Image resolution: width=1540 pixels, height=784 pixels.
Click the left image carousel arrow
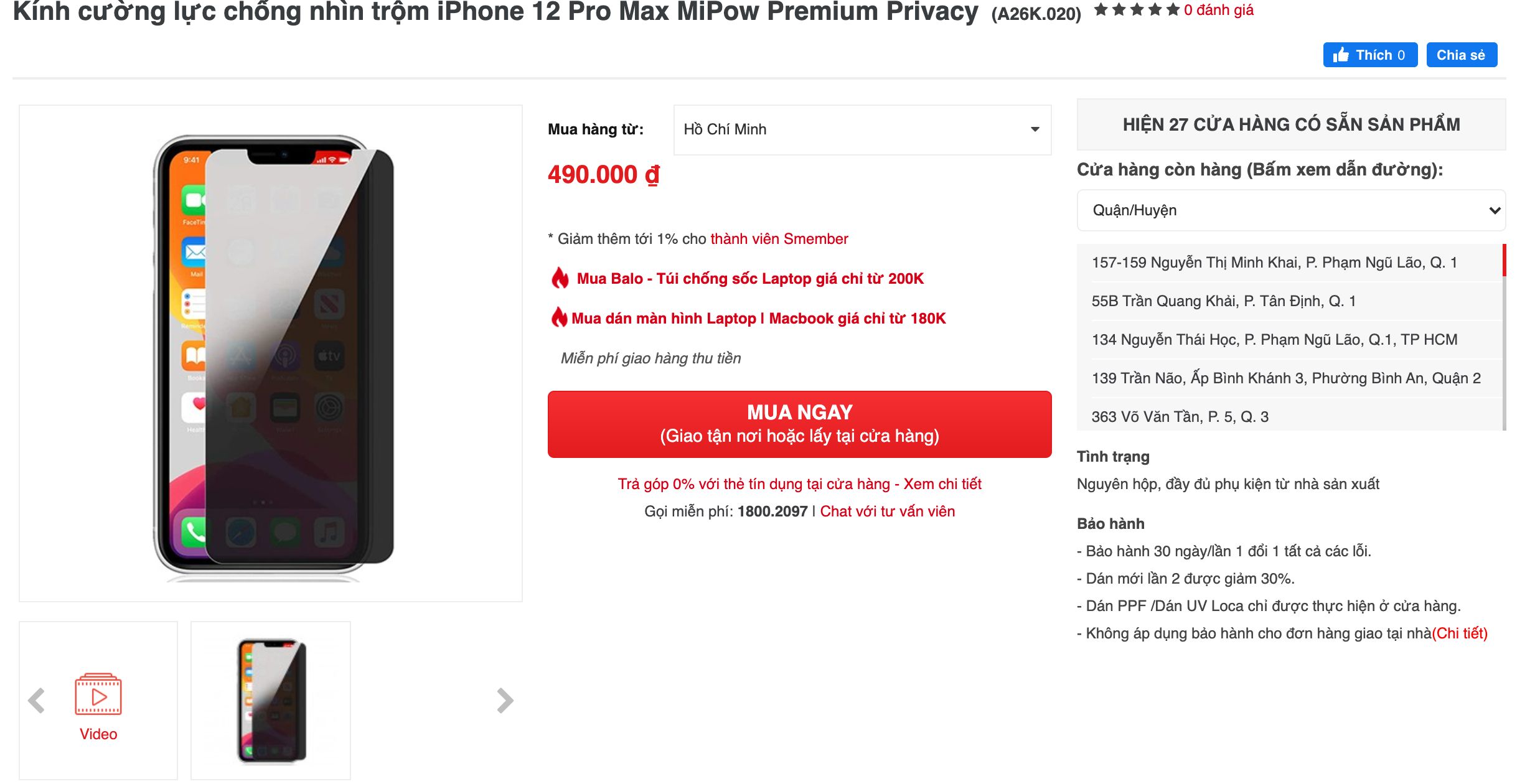pos(37,699)
